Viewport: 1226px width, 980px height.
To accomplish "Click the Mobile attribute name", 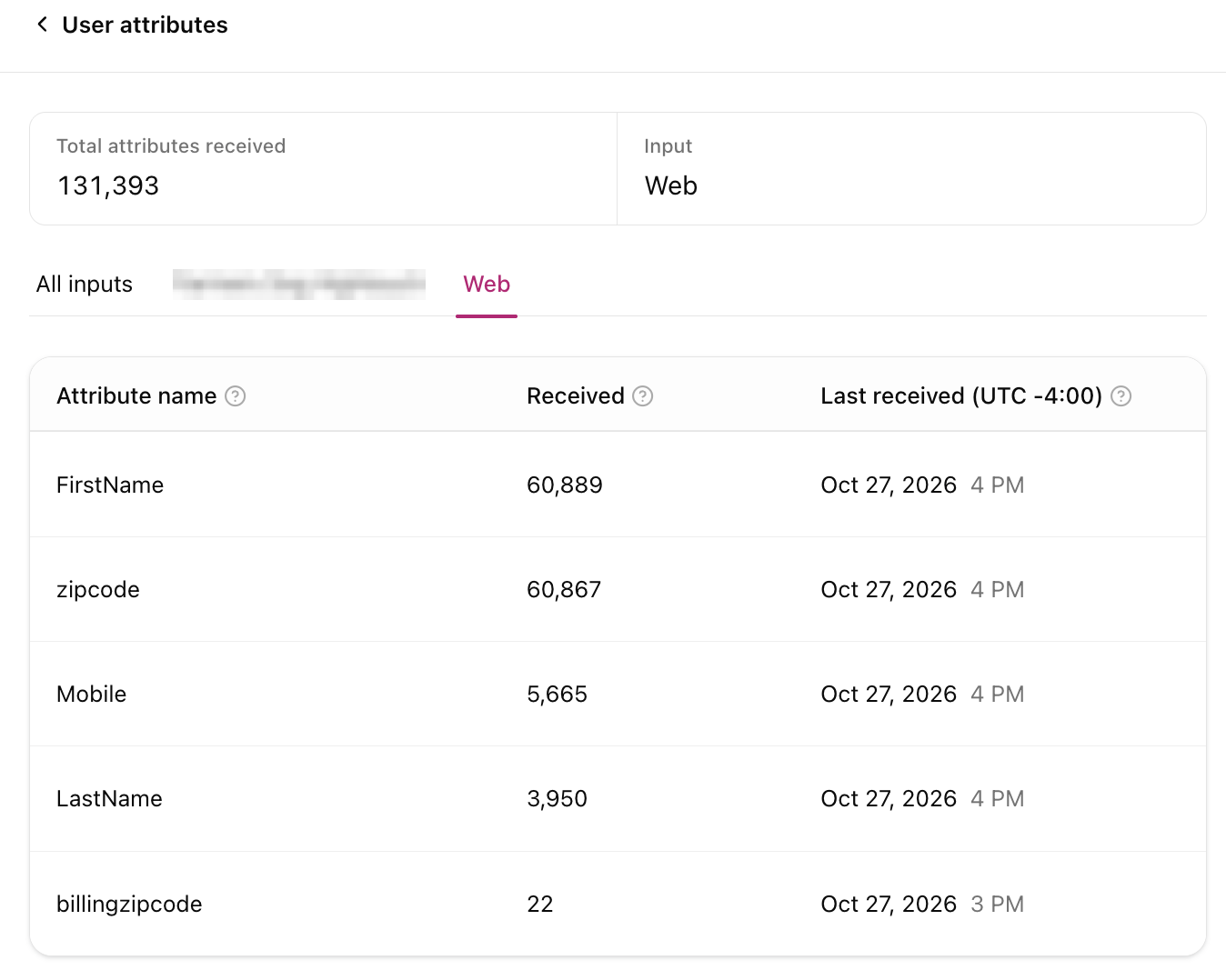I will pos(92,695).
